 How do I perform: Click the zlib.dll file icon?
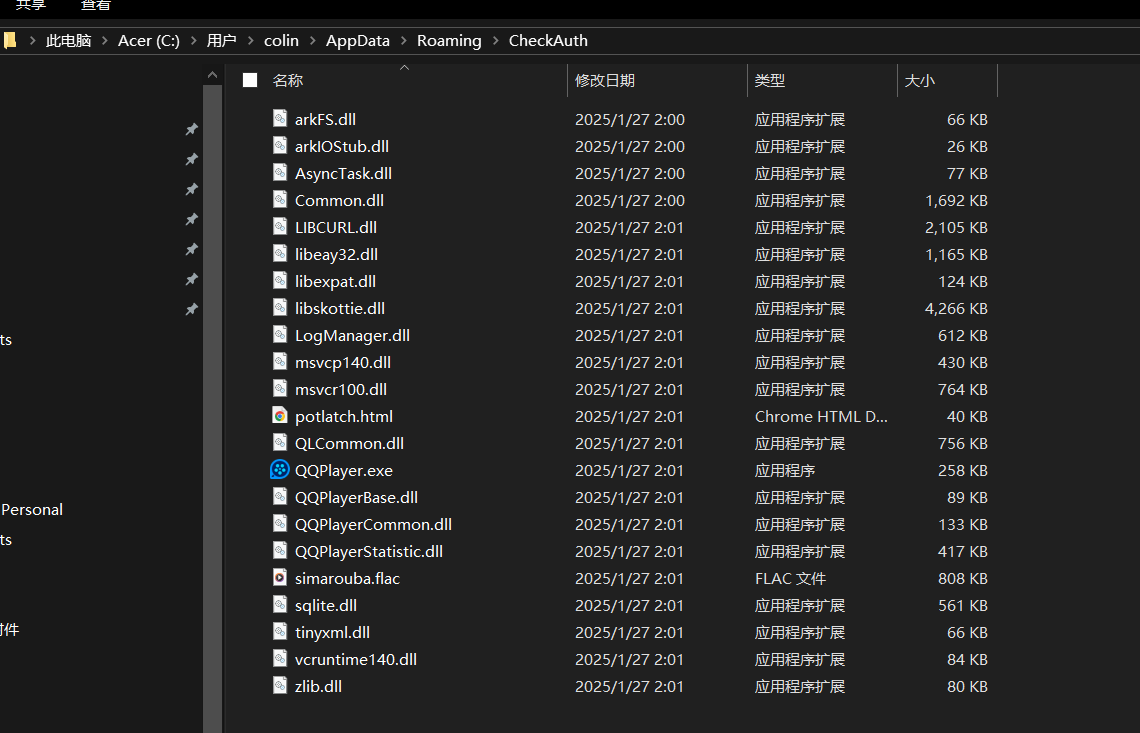click(280, 686)
